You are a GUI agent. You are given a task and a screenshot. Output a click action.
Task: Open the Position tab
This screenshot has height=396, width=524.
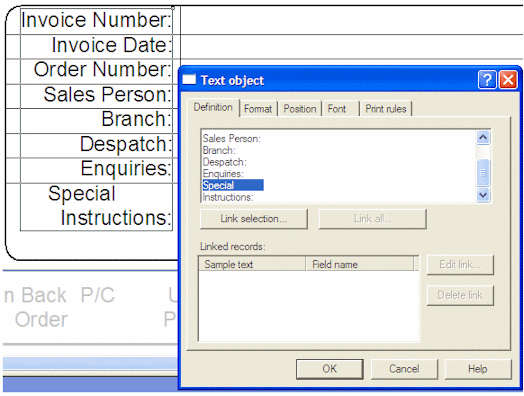pos(300,109)
